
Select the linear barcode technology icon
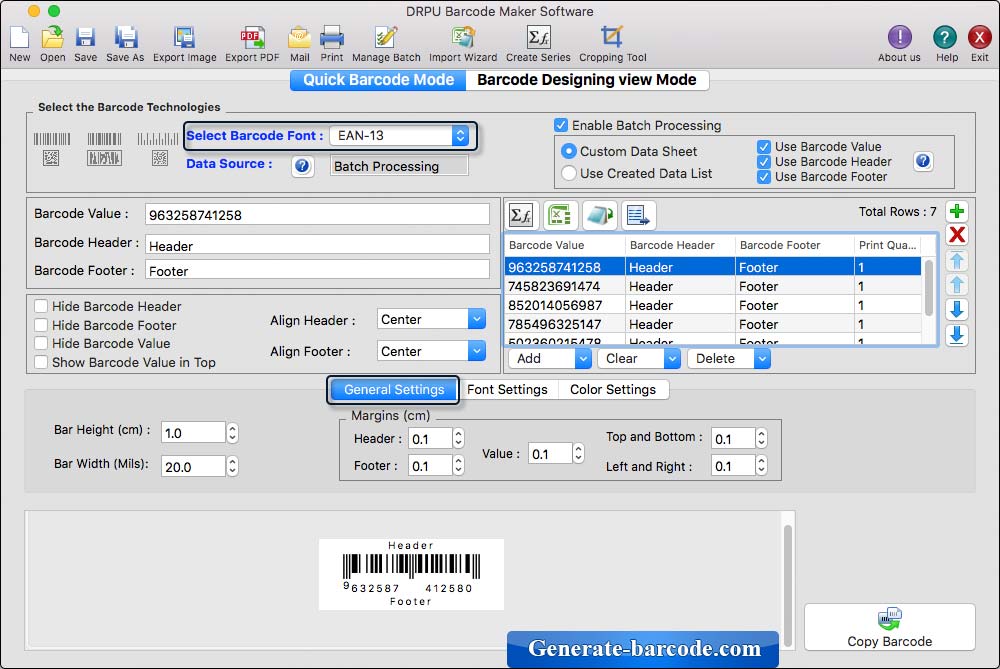(x=52, y=149)
